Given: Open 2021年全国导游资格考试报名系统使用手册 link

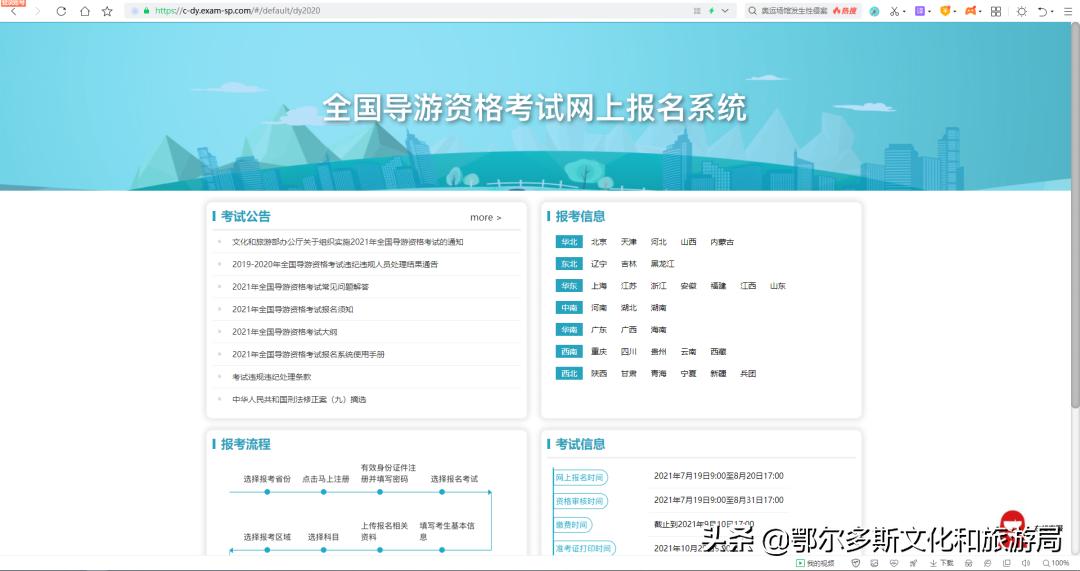Looking at the screenshot, I should pyautogui.click(x=308, y=354).
